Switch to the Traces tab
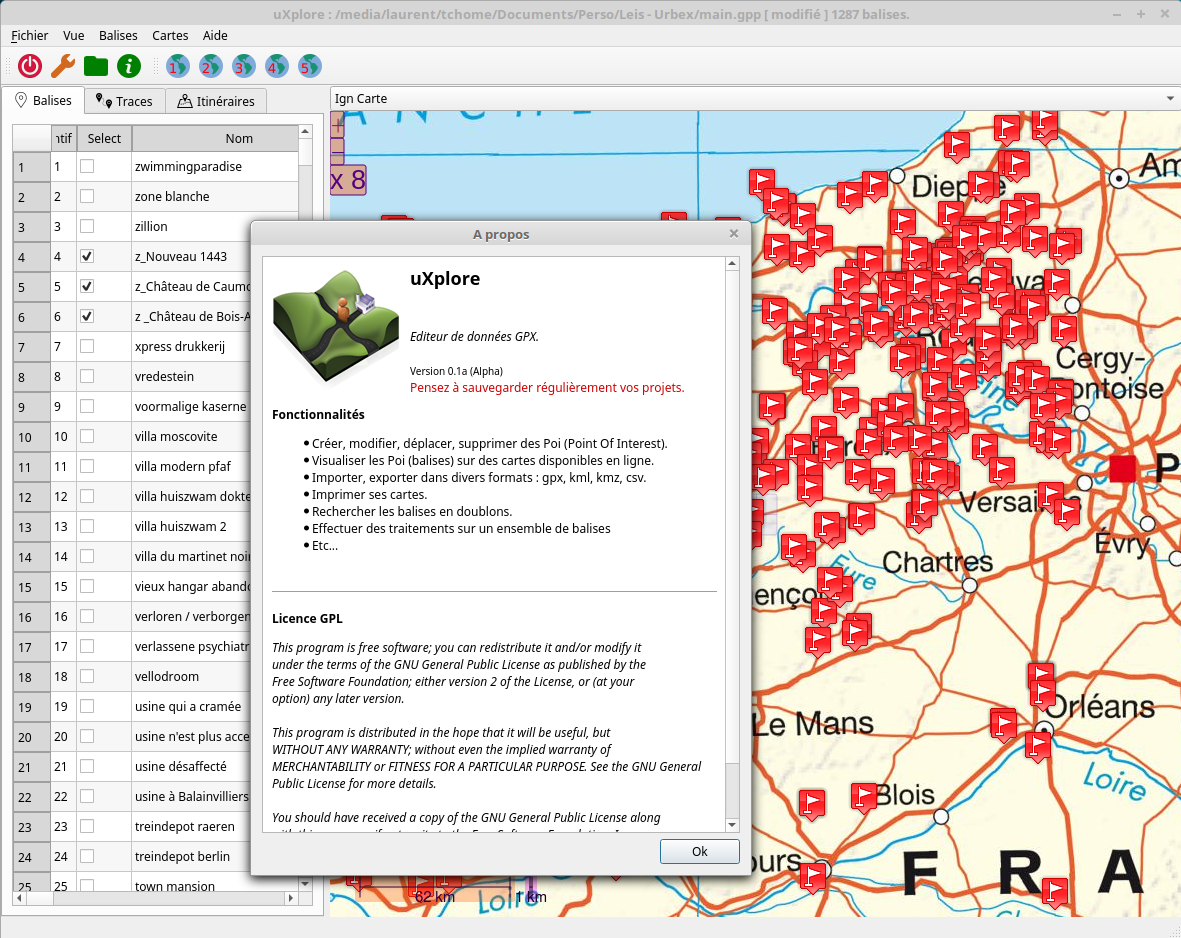 (x=124, y=101)
